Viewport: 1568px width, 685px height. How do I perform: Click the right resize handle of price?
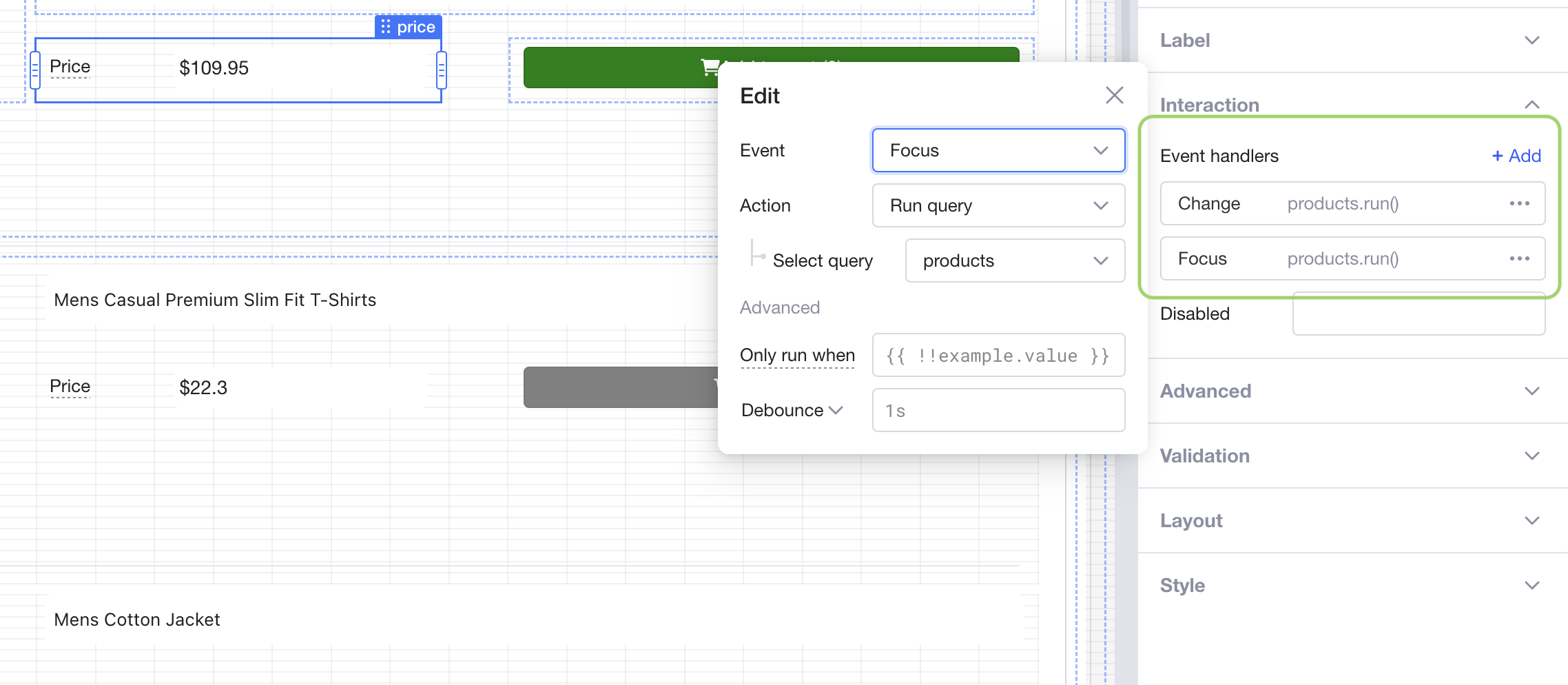(442, 70)
